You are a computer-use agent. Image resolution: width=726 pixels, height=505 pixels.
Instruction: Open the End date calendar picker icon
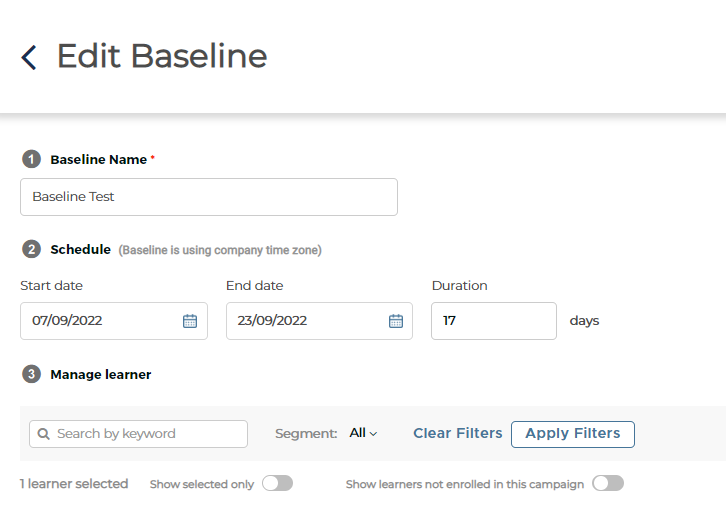(395, 321)
